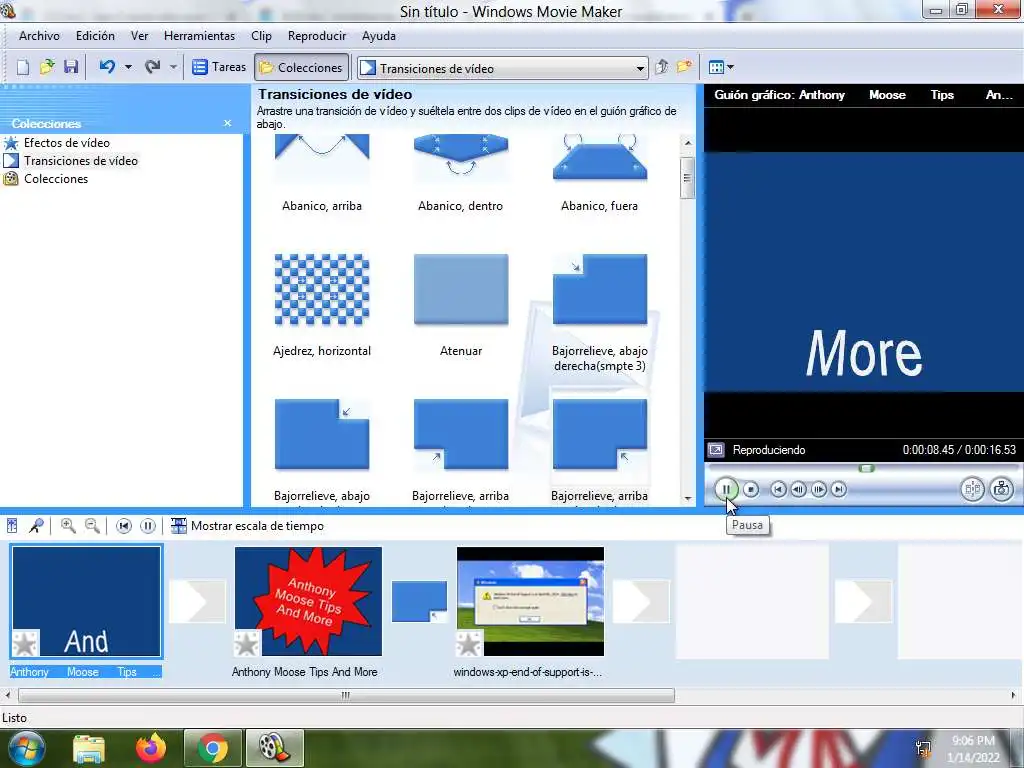Select the red starburst Anthony Moose Tips clip
The height and width of the screenshot is (768, 1024).
pyautogui.click(x=308, y=601)
